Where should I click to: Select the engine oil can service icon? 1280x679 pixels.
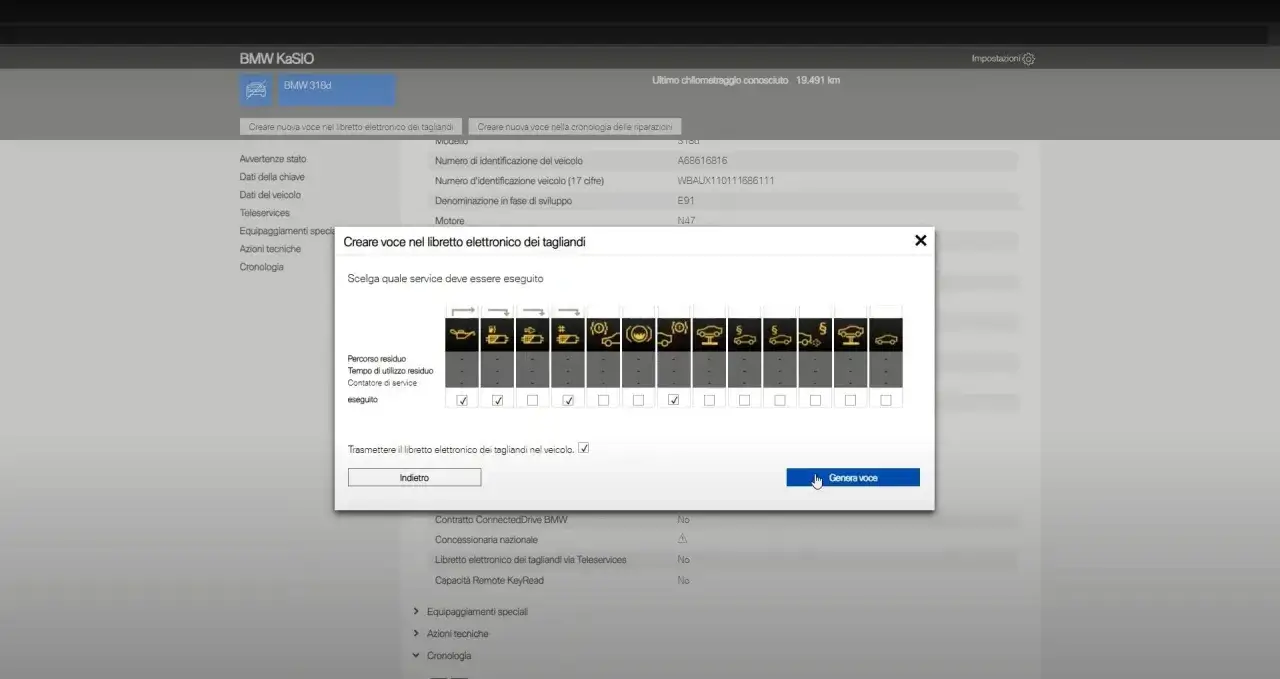(x=462, y=335)
